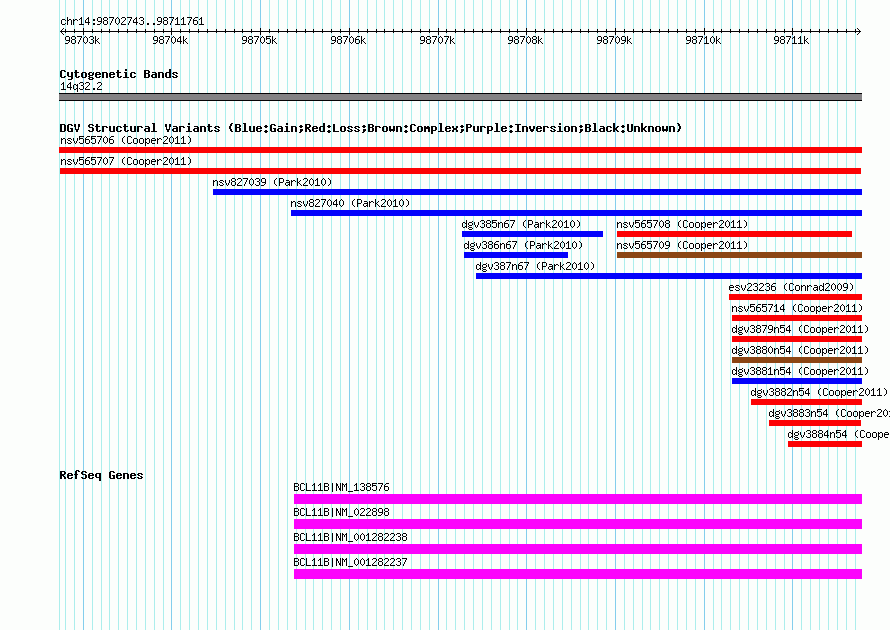890x630 pixels.
Task: Select the nsv827040 (Park2010) label
Action: pyautogui.click(x=350, y=203)
